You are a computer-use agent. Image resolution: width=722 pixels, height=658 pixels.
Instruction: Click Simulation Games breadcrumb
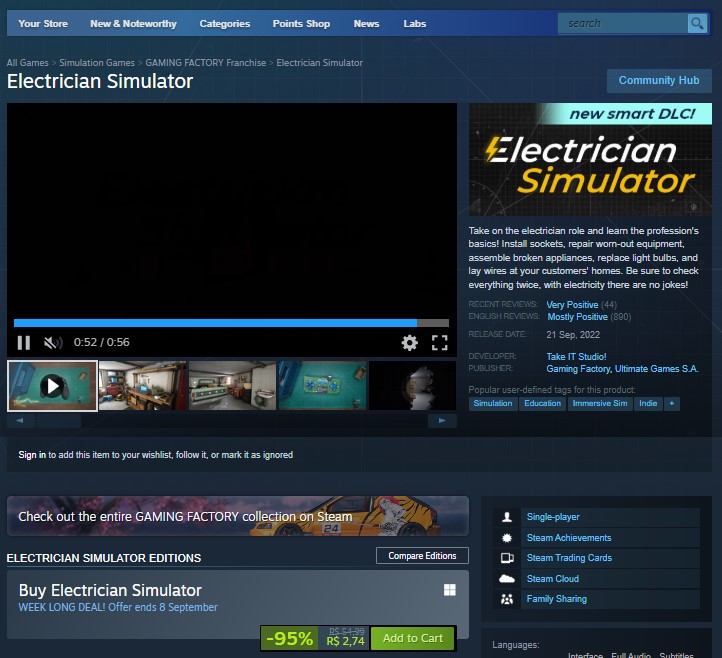(x=97, y=63)
